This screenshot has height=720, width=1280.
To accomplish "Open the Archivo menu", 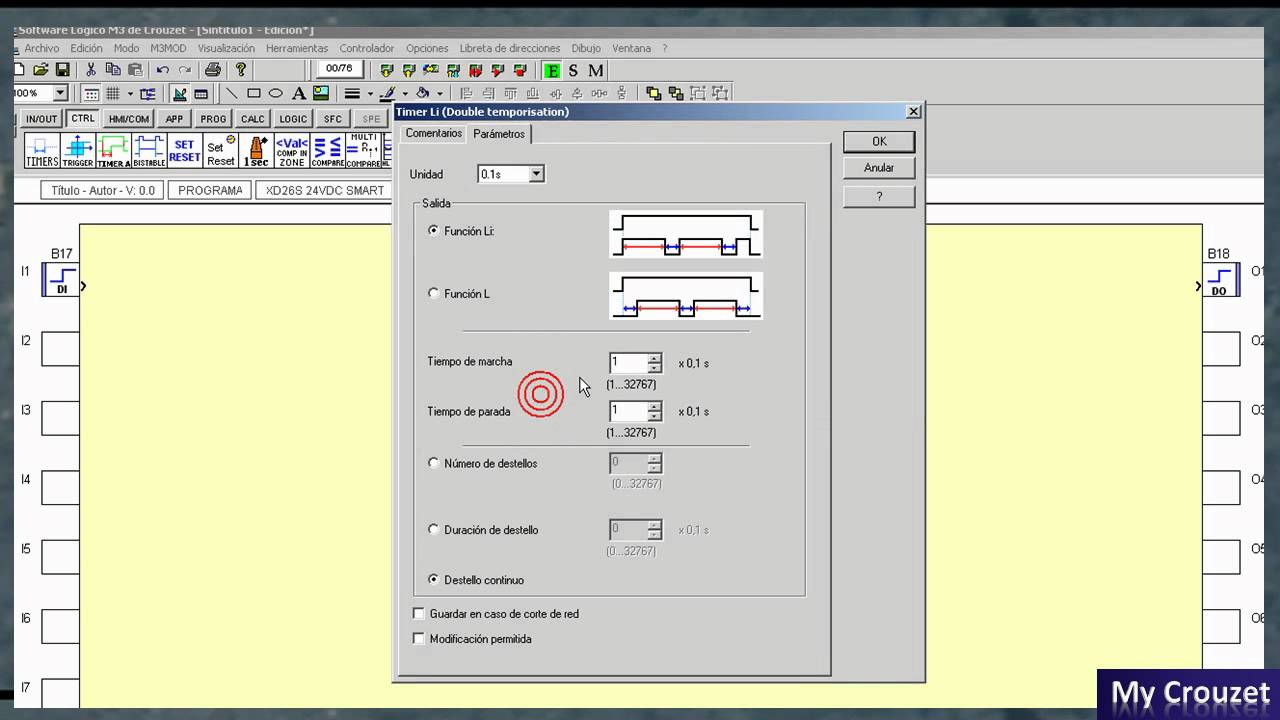I will coord(42,48).
